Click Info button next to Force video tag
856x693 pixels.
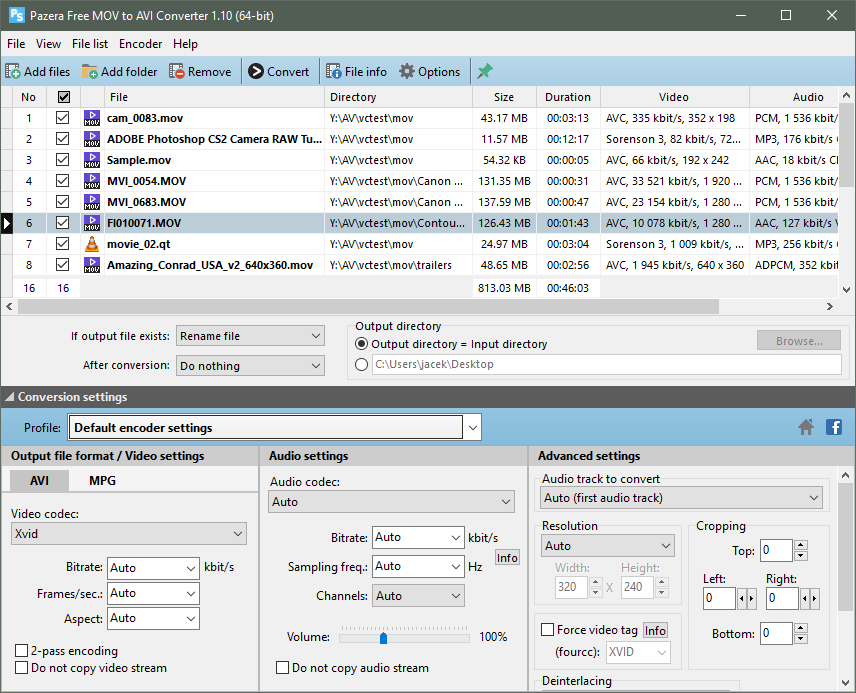(655, 631)
